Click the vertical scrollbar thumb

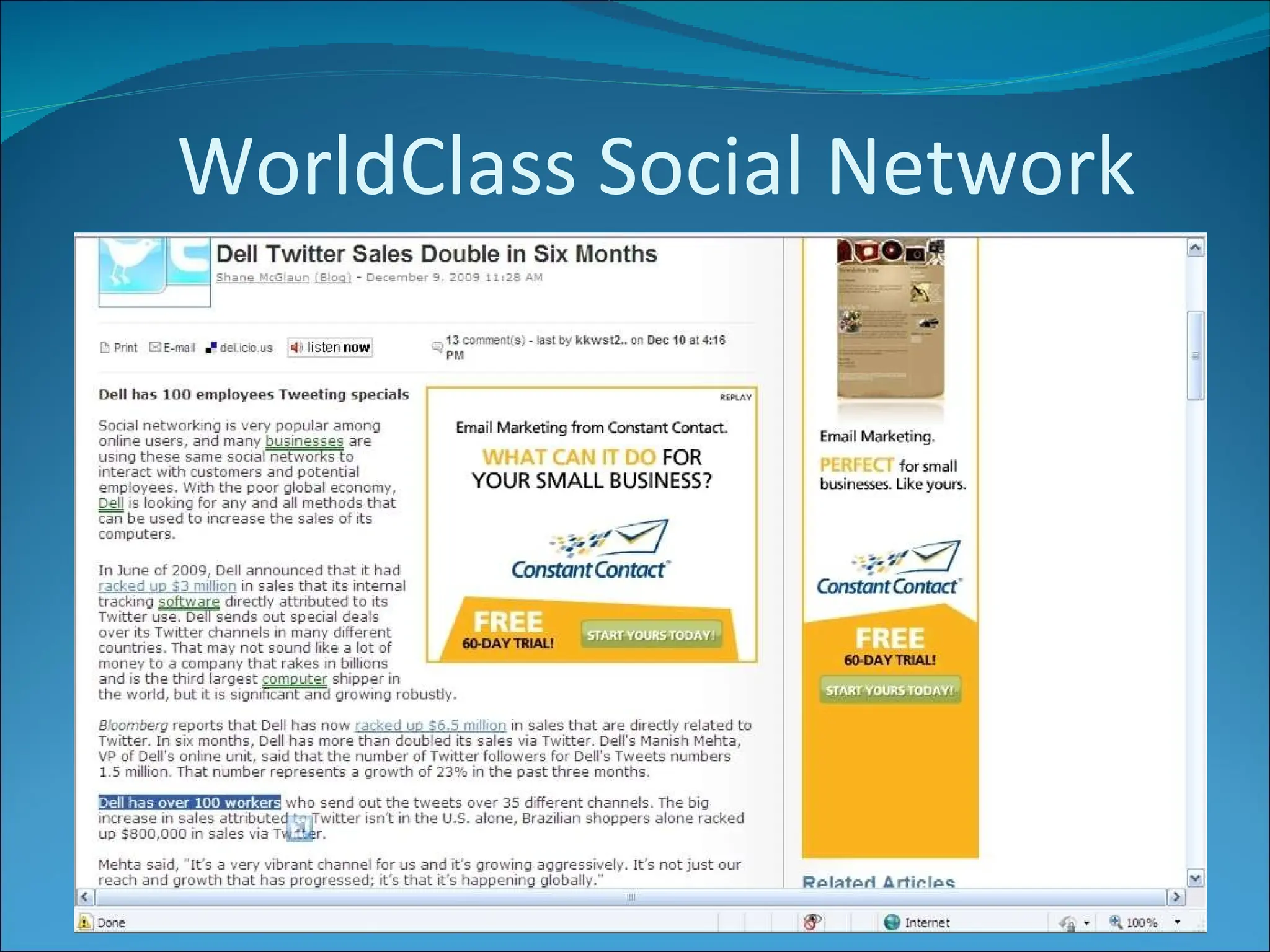pyautogui.click(x=1196, y=356)
